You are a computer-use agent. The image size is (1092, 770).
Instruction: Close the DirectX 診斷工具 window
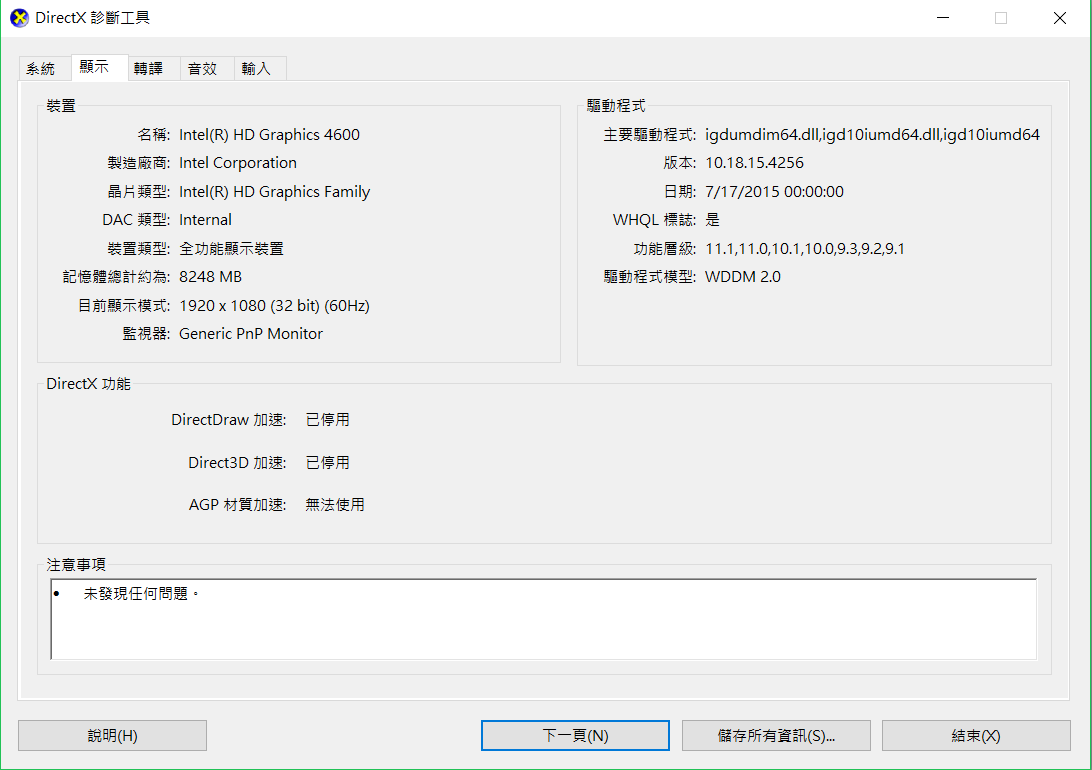tap(1059, 18)
